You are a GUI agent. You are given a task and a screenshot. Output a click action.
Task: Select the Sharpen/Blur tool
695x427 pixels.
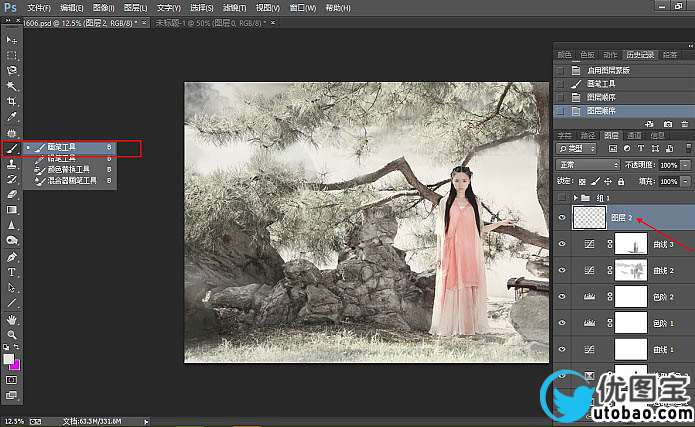point(12,225)
